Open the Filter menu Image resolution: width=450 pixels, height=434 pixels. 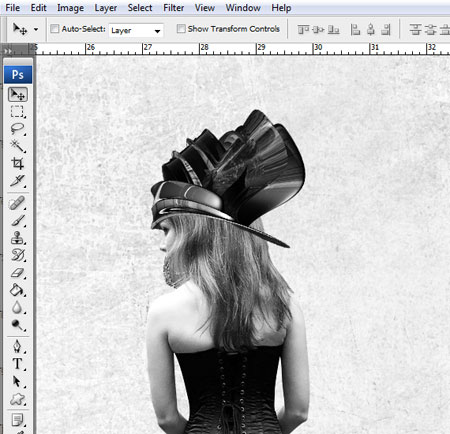coord(173,8)
